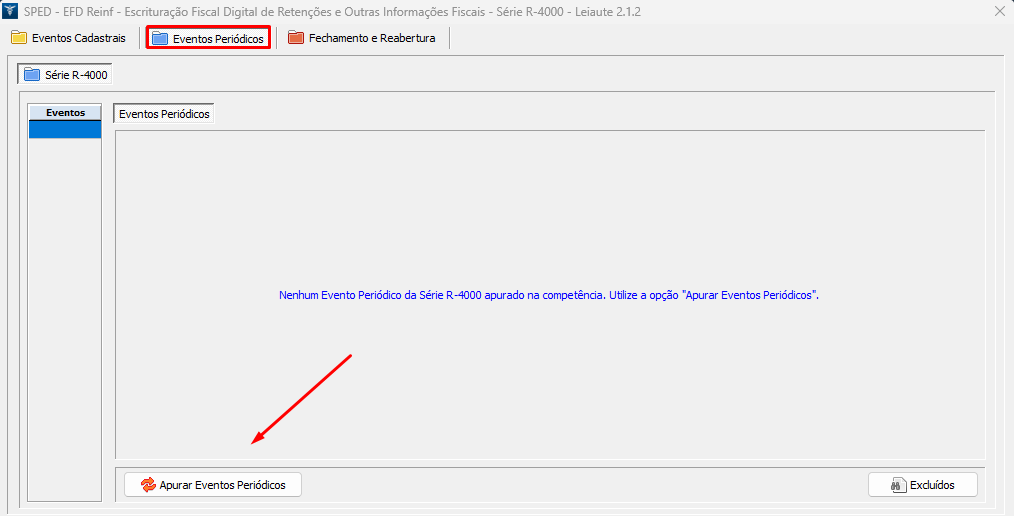Click the yellow folder icon for Eventos Cadastrais
Image resolution: width=1014 pixels, height=516 pixels.
[19, 38]
